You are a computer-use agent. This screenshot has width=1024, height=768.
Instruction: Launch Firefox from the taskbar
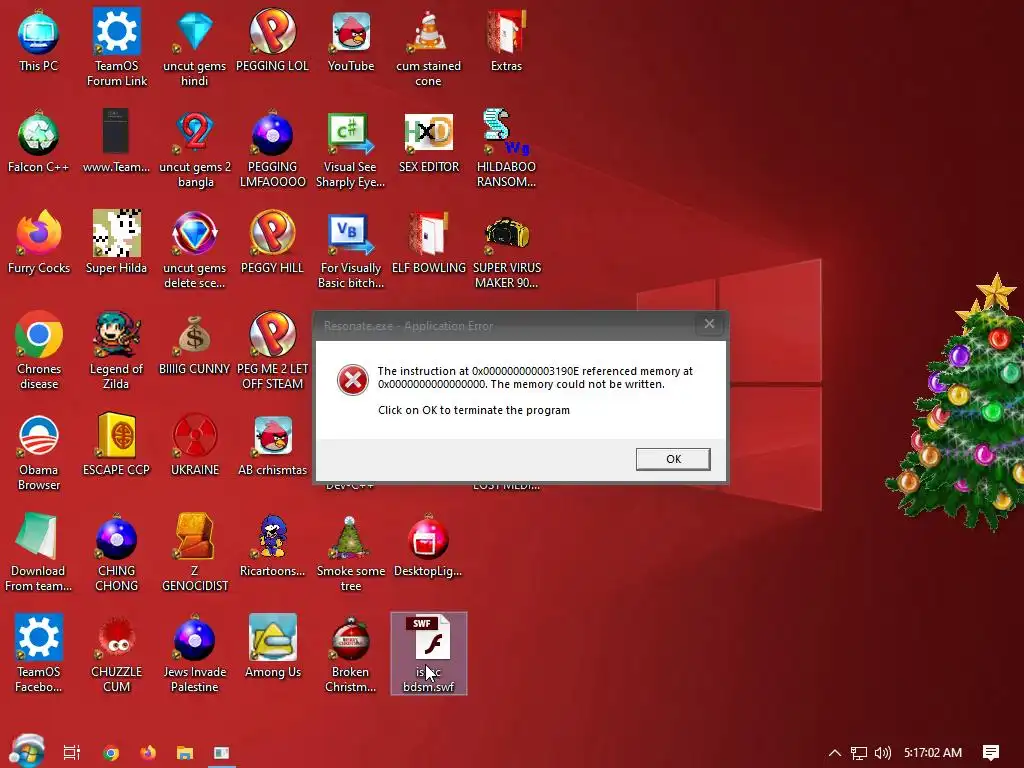pyautogui.click(x=148, y=752)
